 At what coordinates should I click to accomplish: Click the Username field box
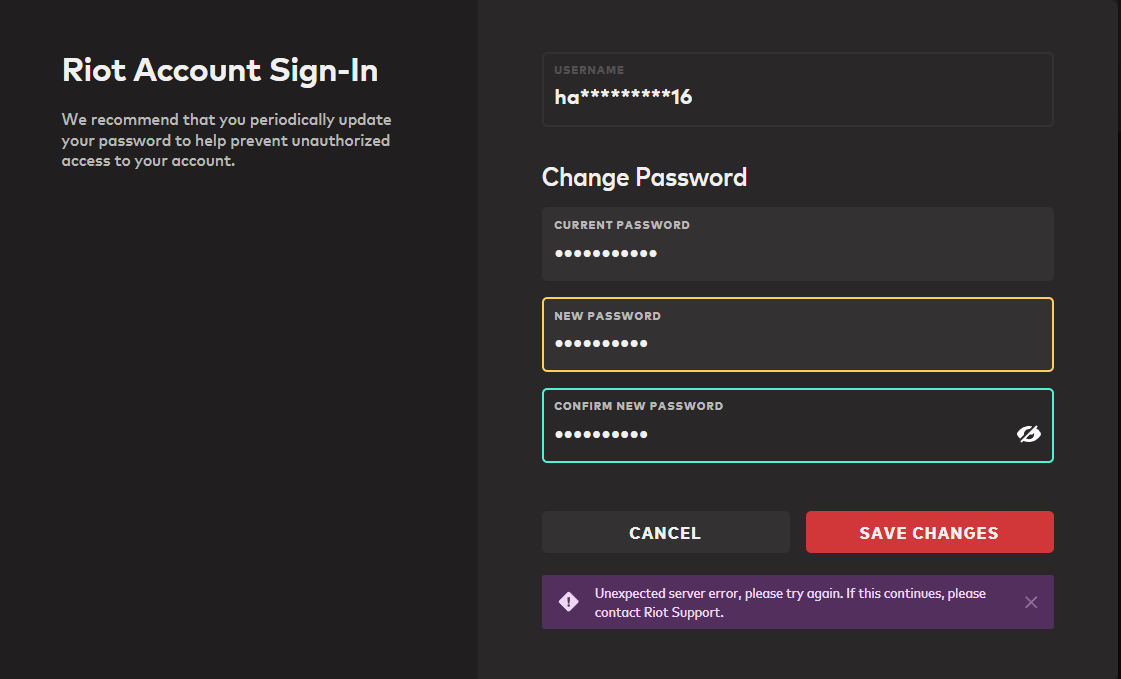798,89
